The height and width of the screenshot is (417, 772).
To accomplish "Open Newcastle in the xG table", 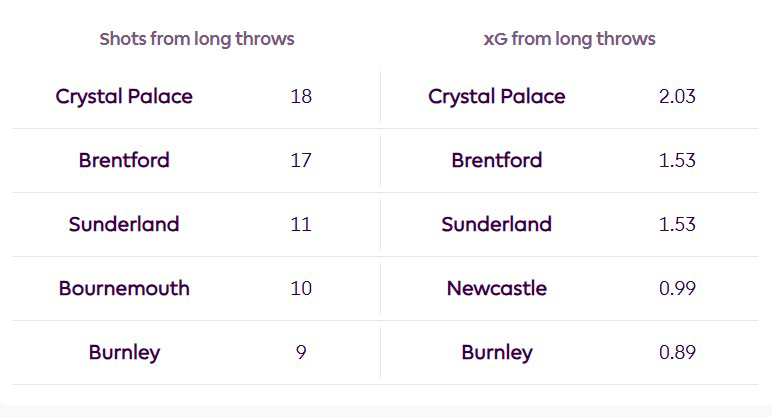I will tap(497, 288).
